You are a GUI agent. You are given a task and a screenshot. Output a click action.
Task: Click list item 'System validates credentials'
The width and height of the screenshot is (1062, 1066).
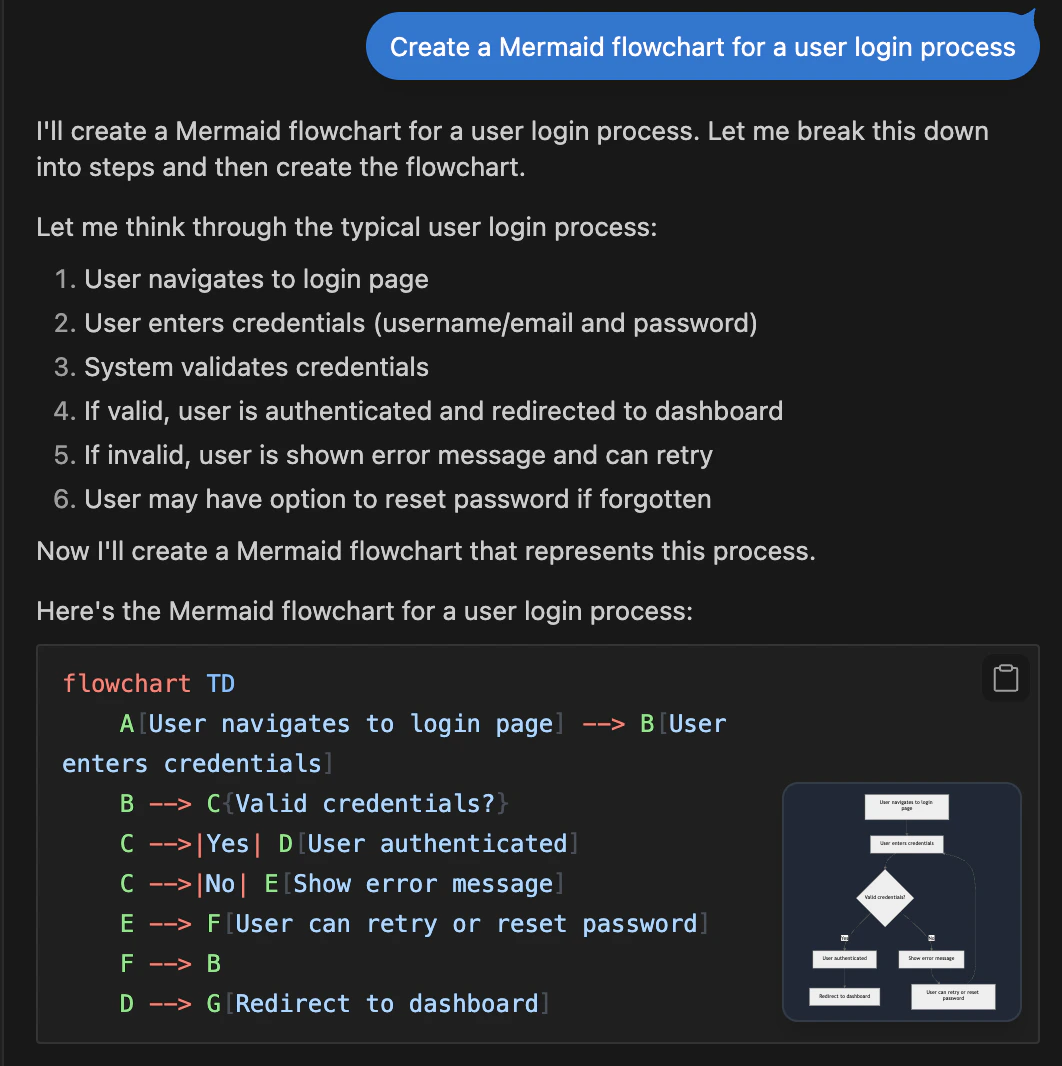[255, 366]
